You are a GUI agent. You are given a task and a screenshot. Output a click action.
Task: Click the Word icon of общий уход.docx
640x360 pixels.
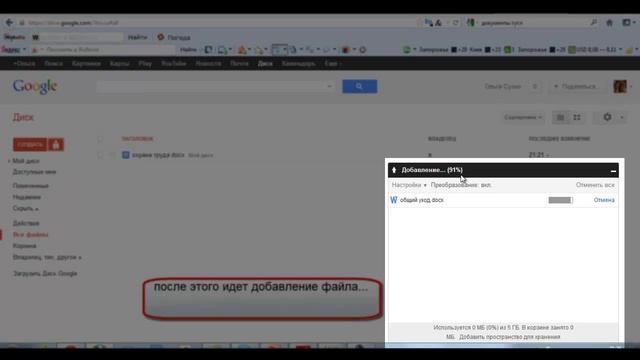click(393, 200)
